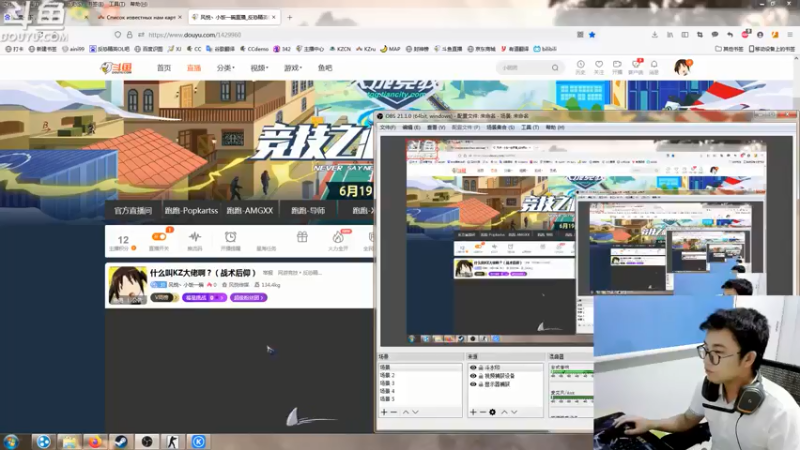Open the notification bell icon in Douyu header
Screen dimensions: 800x450
pyautogui.click(x=654, y=65)
